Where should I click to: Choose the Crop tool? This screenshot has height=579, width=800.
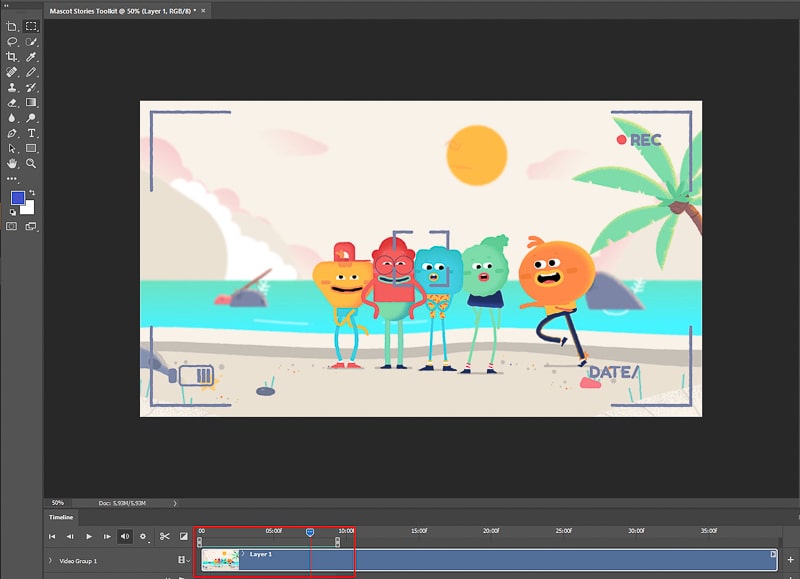(x=13, y=58)
